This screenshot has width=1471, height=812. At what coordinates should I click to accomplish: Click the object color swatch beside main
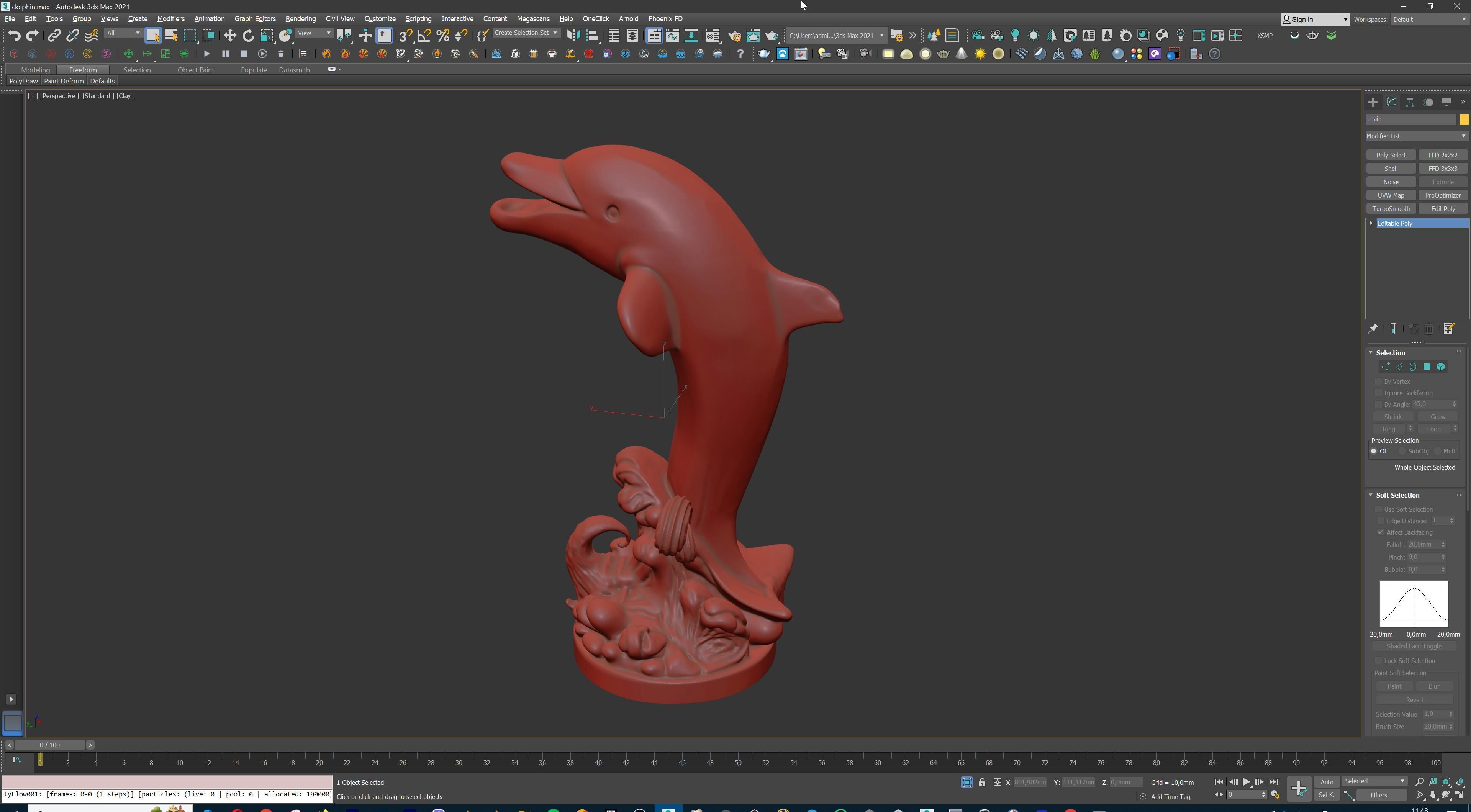tap(1464, 120)
